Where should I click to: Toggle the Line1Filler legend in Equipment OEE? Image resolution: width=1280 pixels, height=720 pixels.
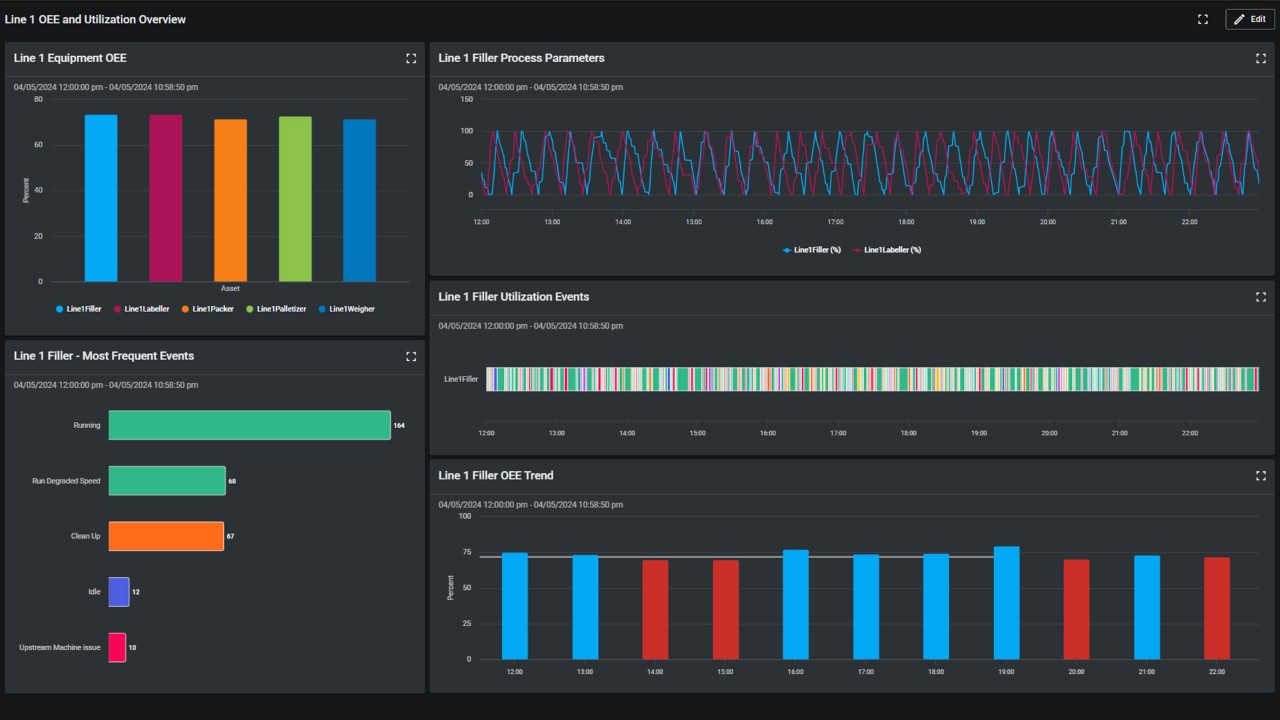pos(79,309)
